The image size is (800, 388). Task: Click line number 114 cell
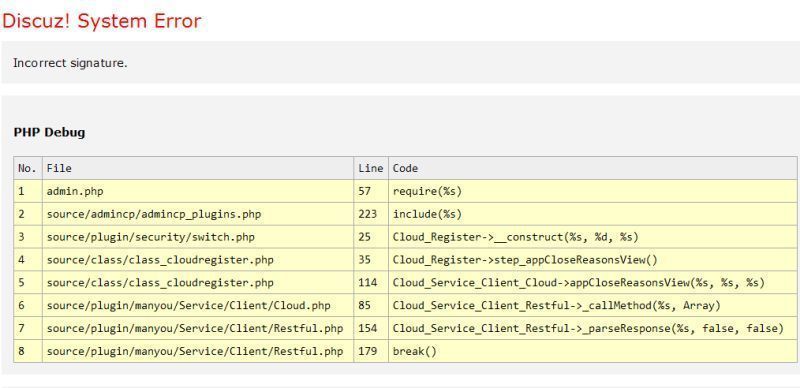tap(371, 283)
